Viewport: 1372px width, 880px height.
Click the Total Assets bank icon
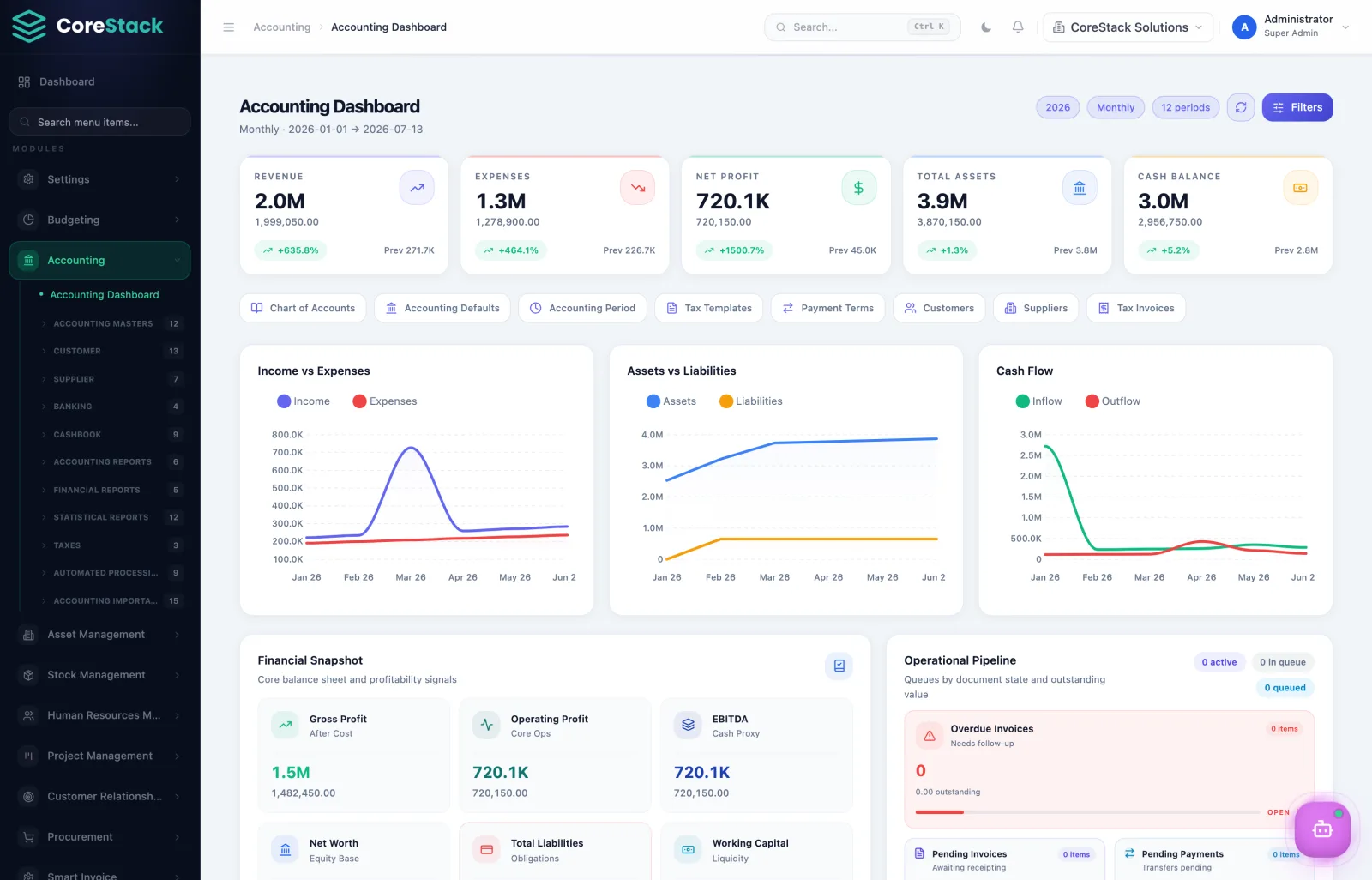pos(1080,188)
